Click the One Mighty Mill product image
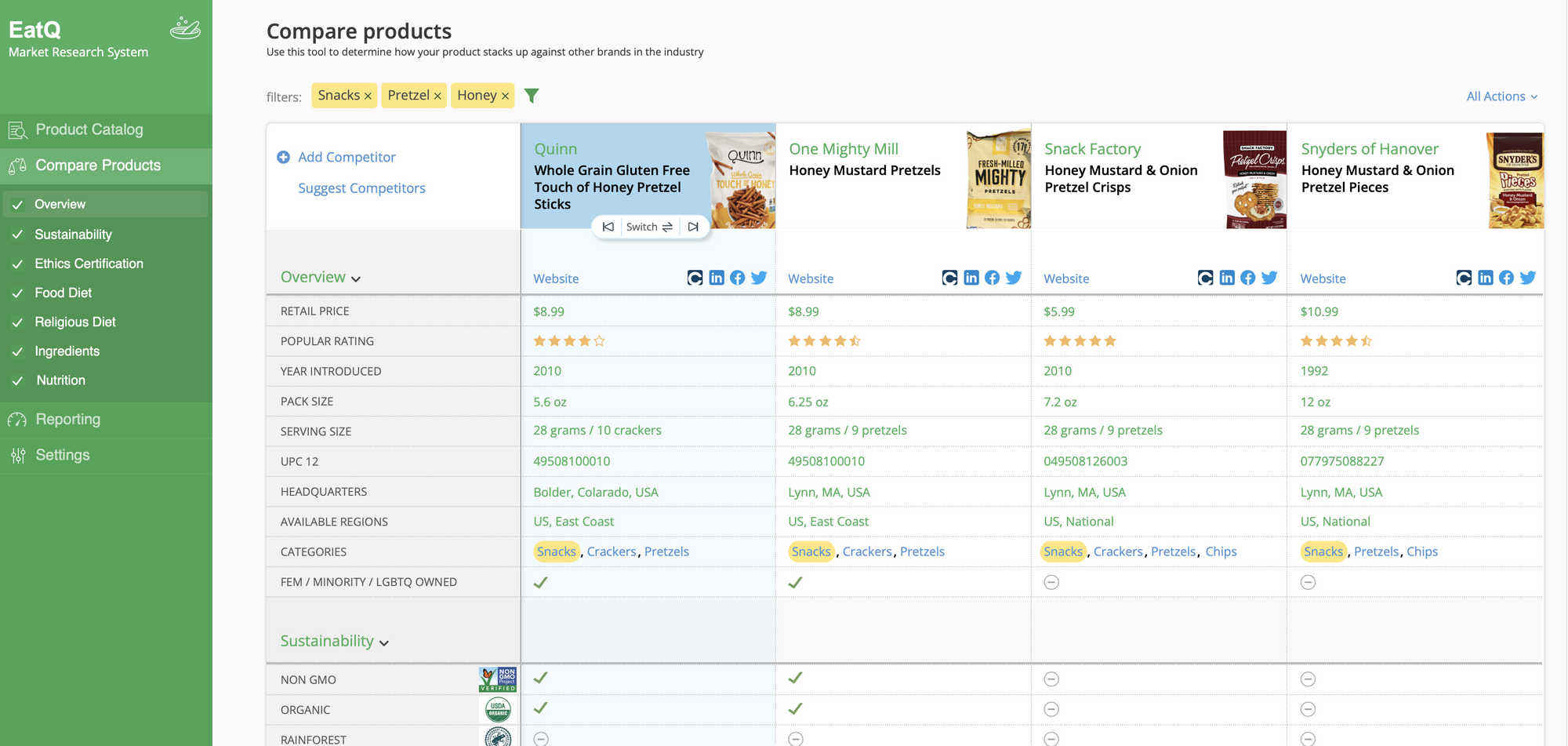1568x746 pixels. (x=999, y=180)
